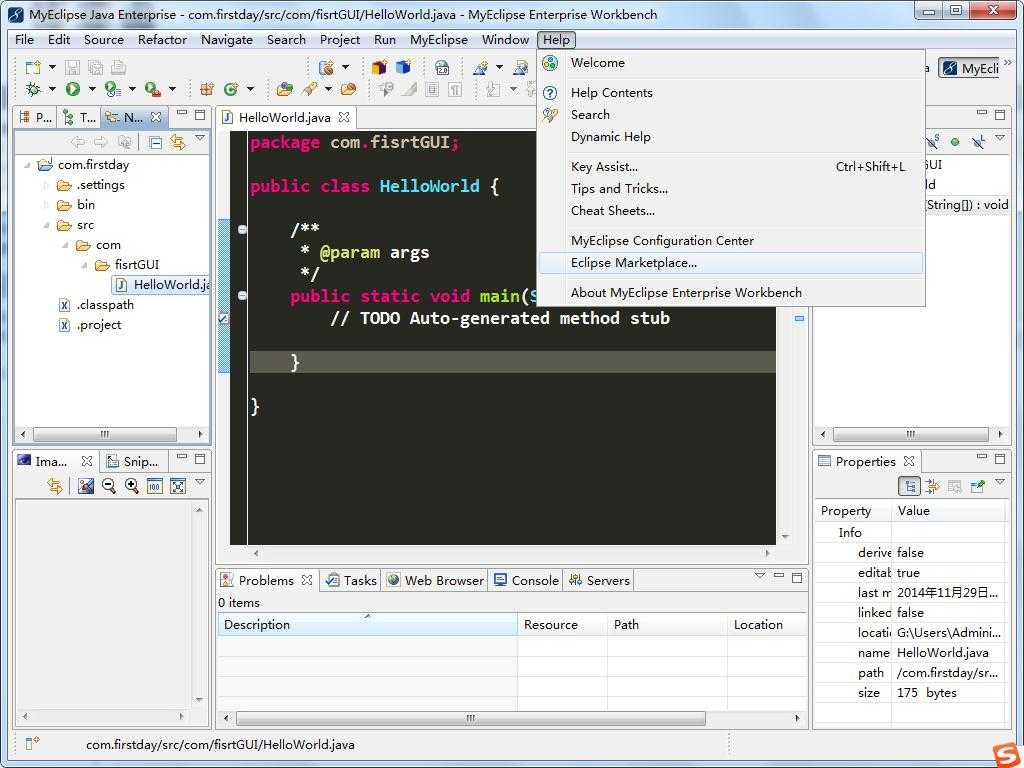Click the flashlight Search toolbar icon

pyautogui.click(x=311, y=89)
